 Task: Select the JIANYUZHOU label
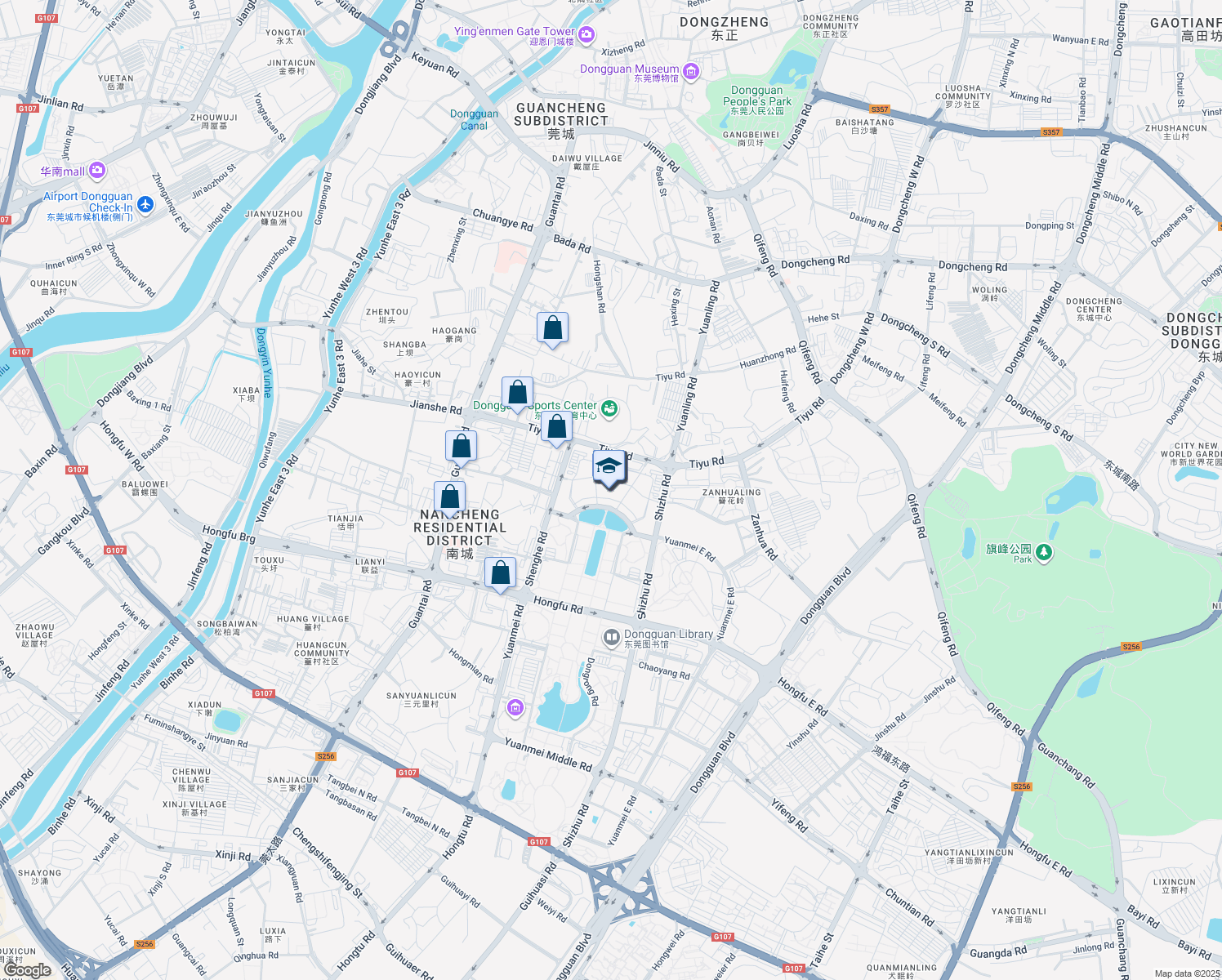pos(274,218)
